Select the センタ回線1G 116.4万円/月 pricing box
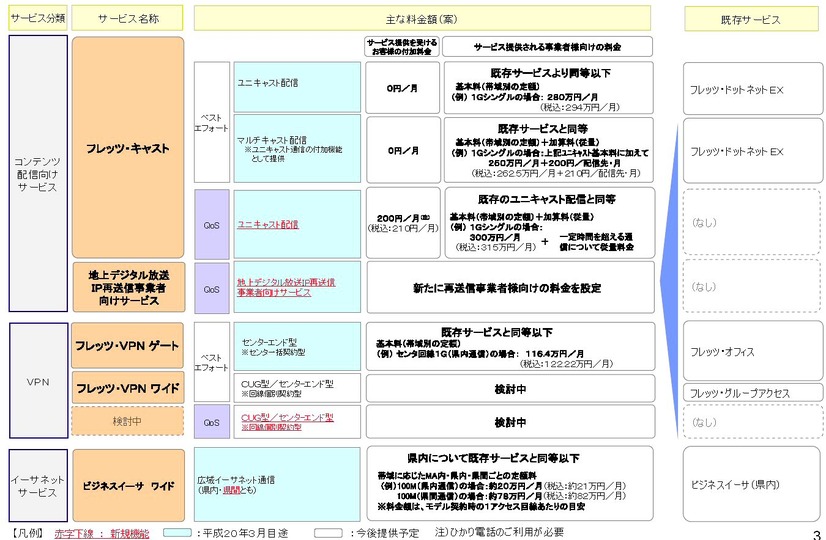 510,347
